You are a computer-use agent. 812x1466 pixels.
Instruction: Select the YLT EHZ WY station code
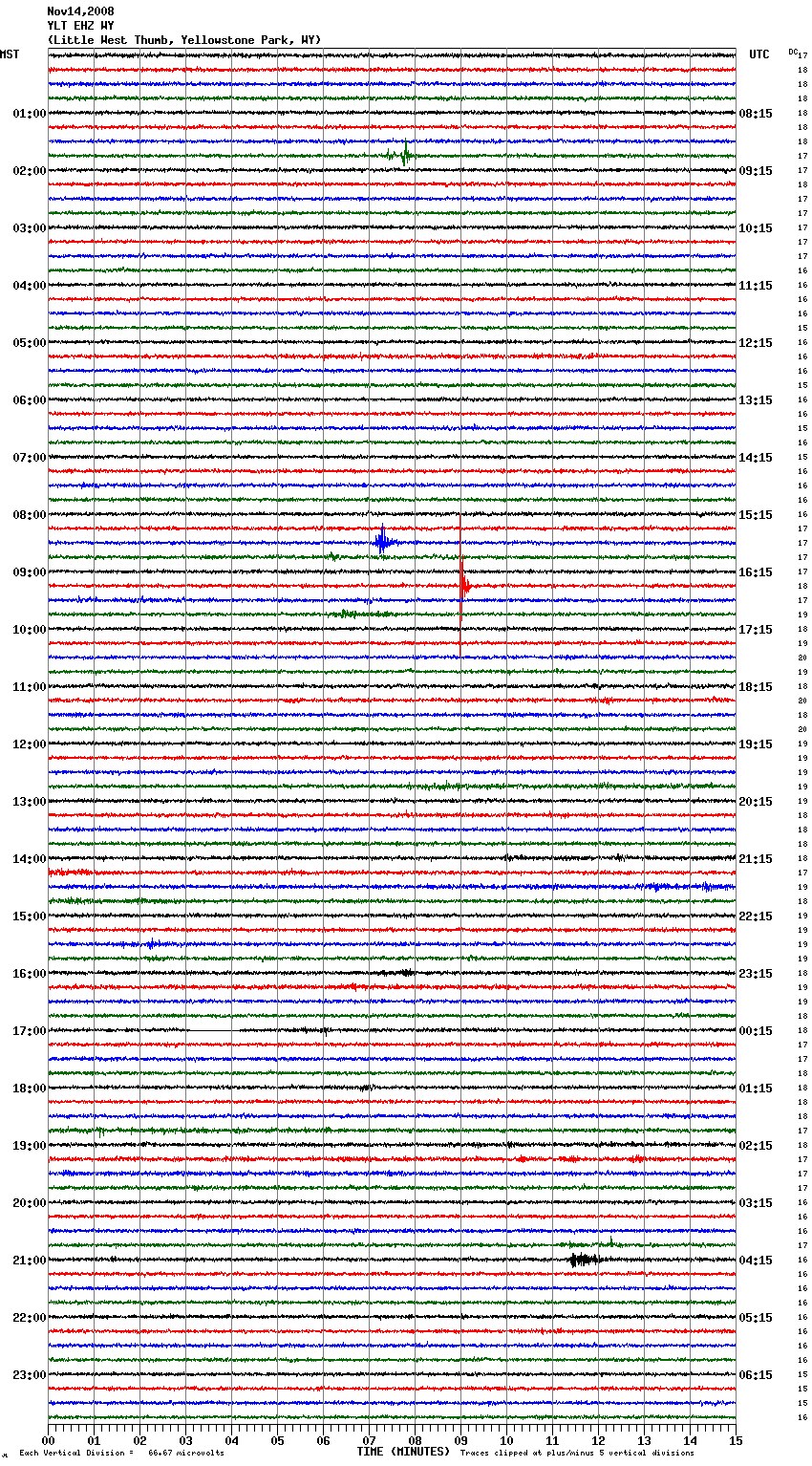click(80, 26)
